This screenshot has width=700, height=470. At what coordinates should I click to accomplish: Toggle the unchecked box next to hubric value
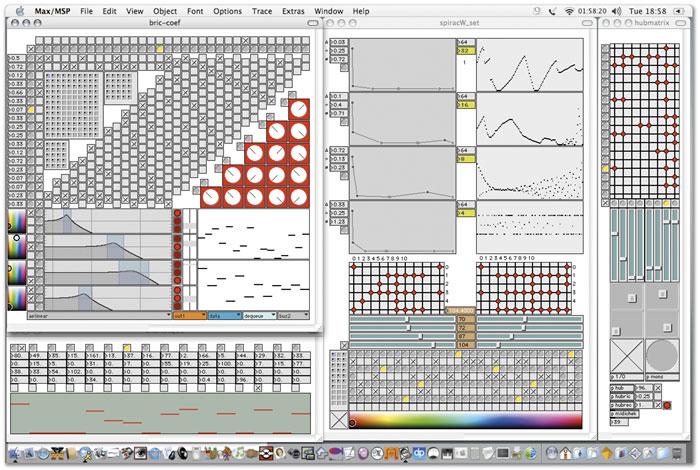658,396
